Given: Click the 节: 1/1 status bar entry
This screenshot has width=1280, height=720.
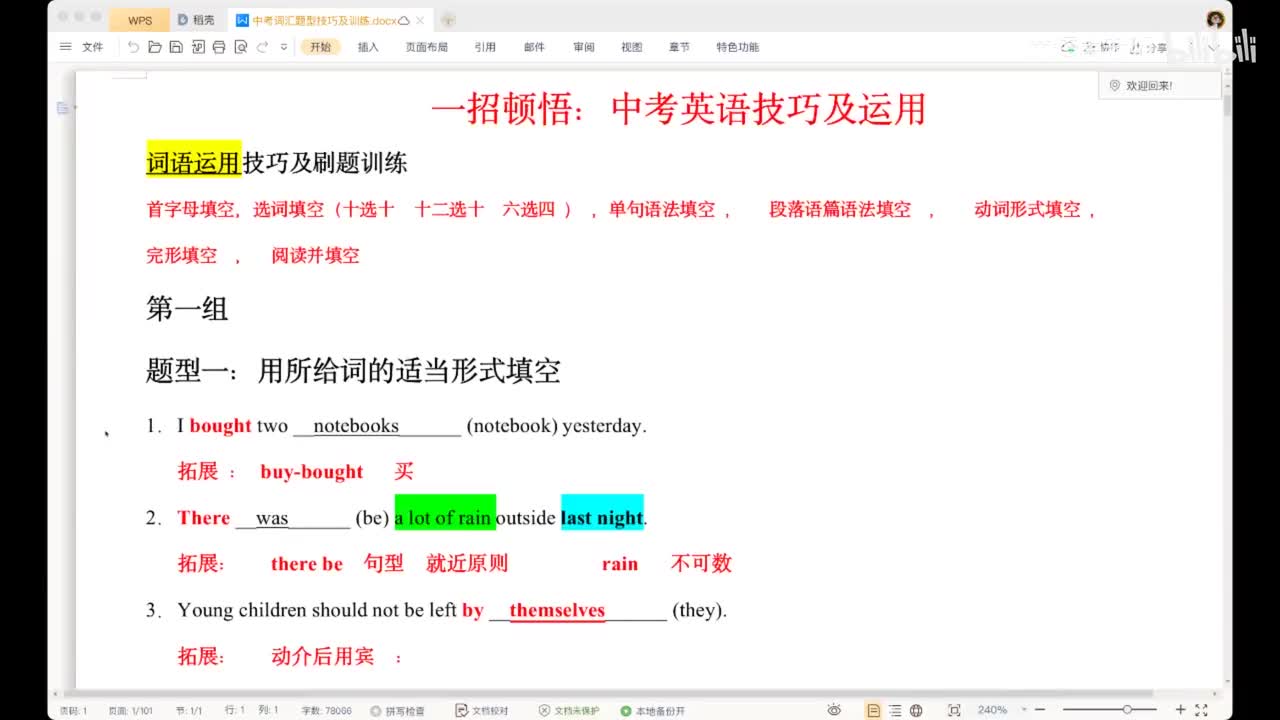Looking at the screenshot, I should click(189, 711).
